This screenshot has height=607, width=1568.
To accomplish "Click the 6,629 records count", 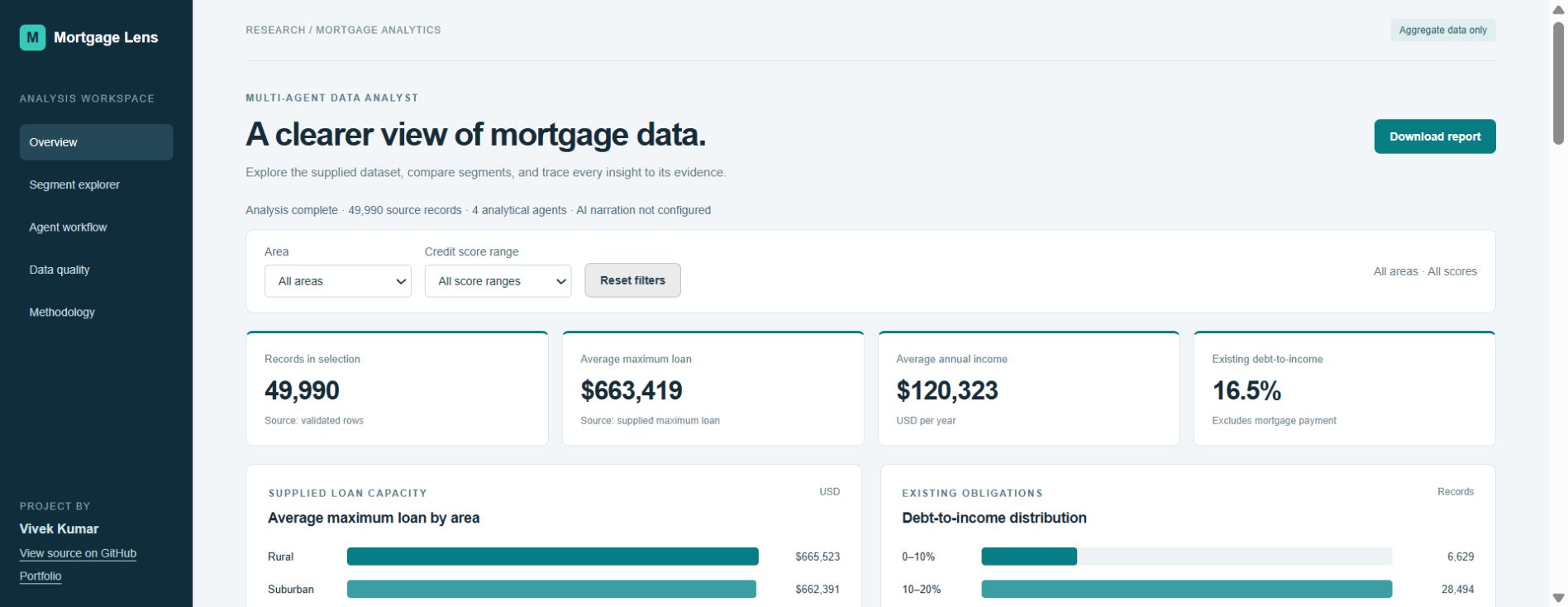I will tap(1461, 557).
